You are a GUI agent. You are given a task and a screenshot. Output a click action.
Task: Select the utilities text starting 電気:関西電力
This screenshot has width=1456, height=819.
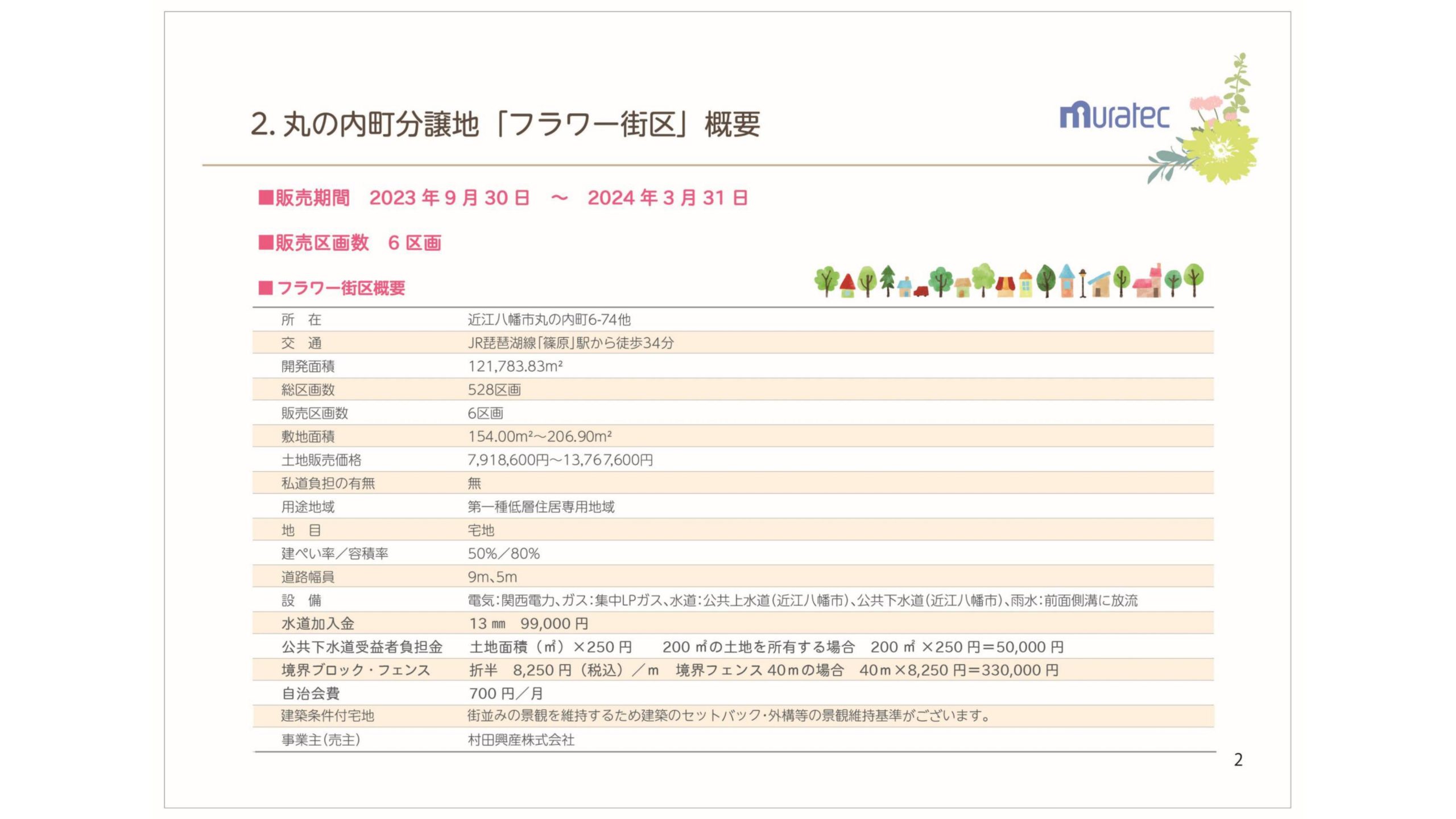(803, 600)
